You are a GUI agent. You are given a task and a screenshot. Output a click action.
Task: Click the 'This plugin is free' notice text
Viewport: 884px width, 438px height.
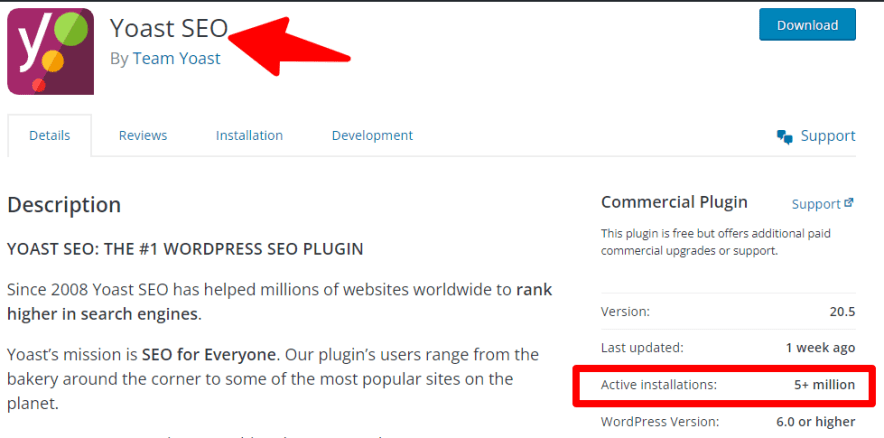point(716,242)
